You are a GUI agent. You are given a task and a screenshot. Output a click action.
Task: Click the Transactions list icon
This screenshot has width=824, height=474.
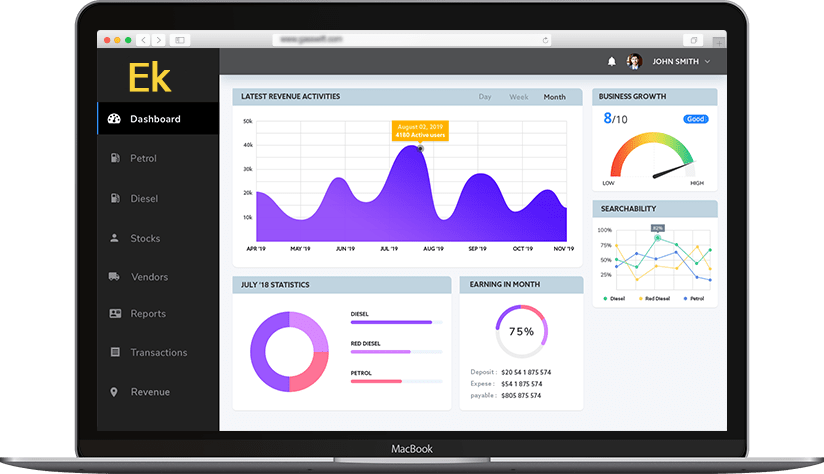click(115, 352)
